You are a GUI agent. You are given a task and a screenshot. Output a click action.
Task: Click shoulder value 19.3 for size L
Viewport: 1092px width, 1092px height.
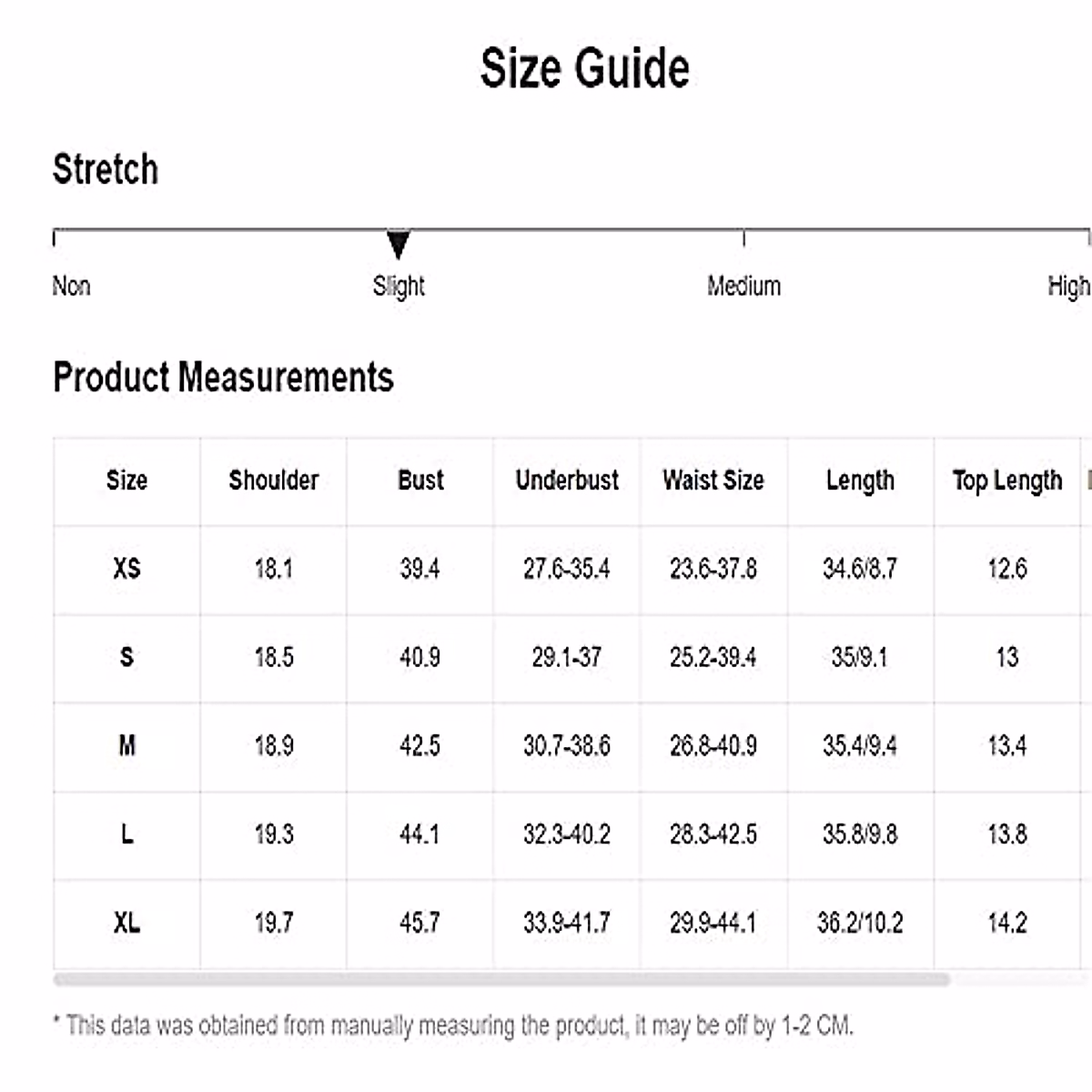pyautogui.click(x=273, y=834)
